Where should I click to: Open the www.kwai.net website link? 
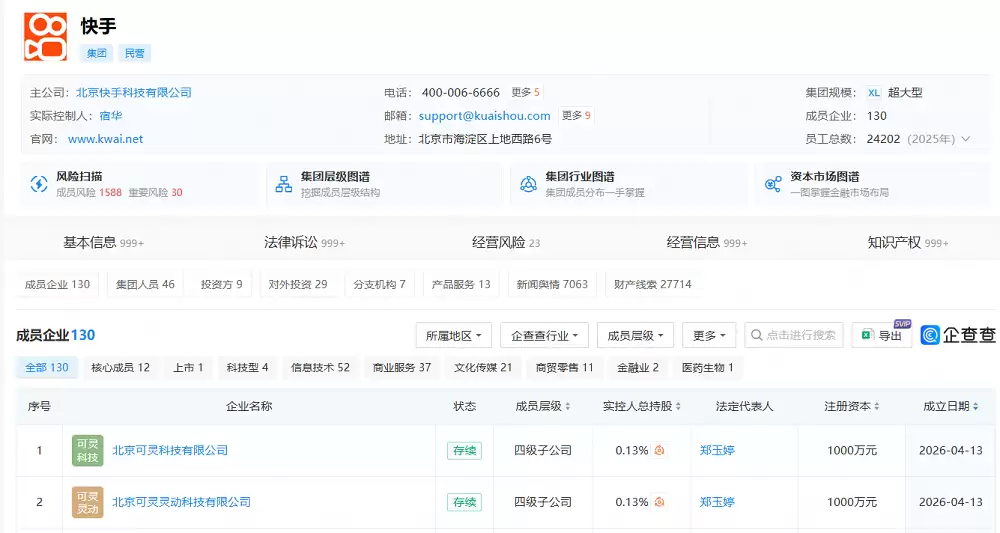(106, 139)
